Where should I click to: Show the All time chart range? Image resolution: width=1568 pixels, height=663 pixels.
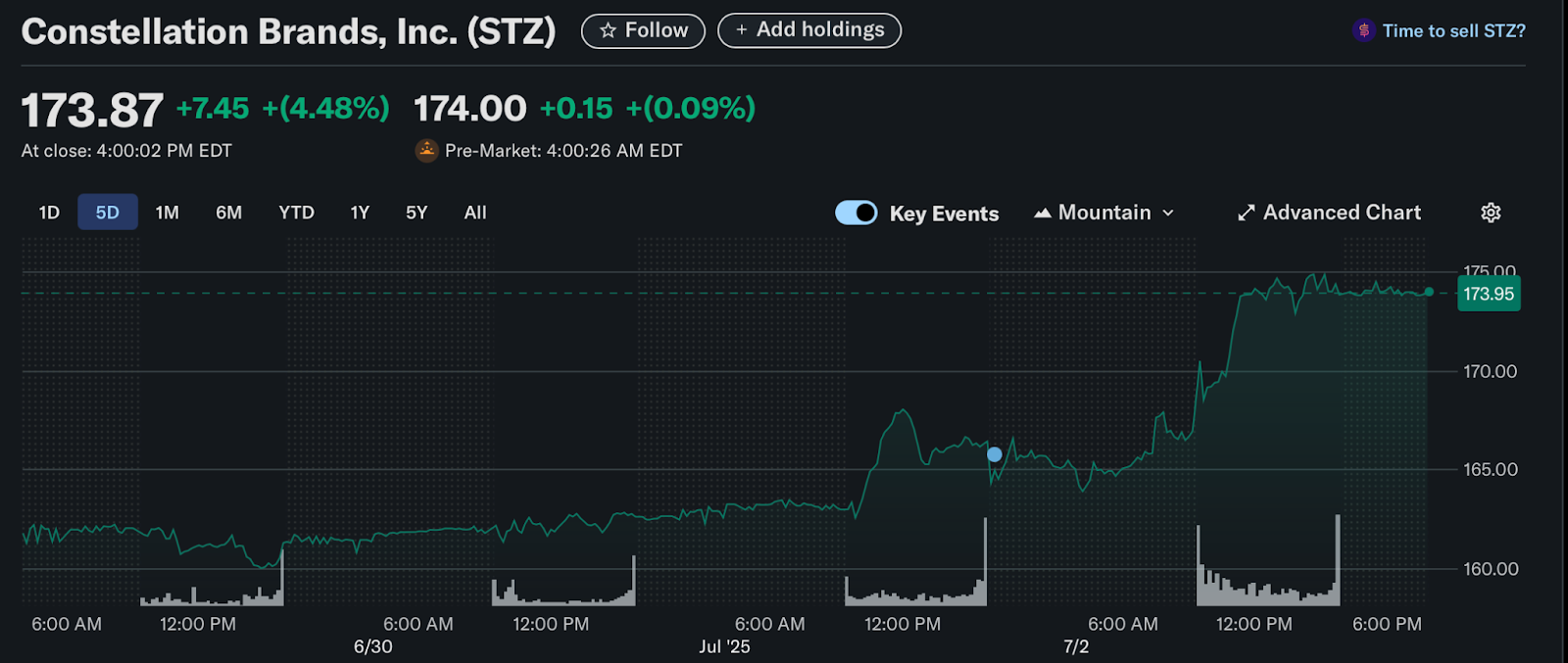[475, 213]
